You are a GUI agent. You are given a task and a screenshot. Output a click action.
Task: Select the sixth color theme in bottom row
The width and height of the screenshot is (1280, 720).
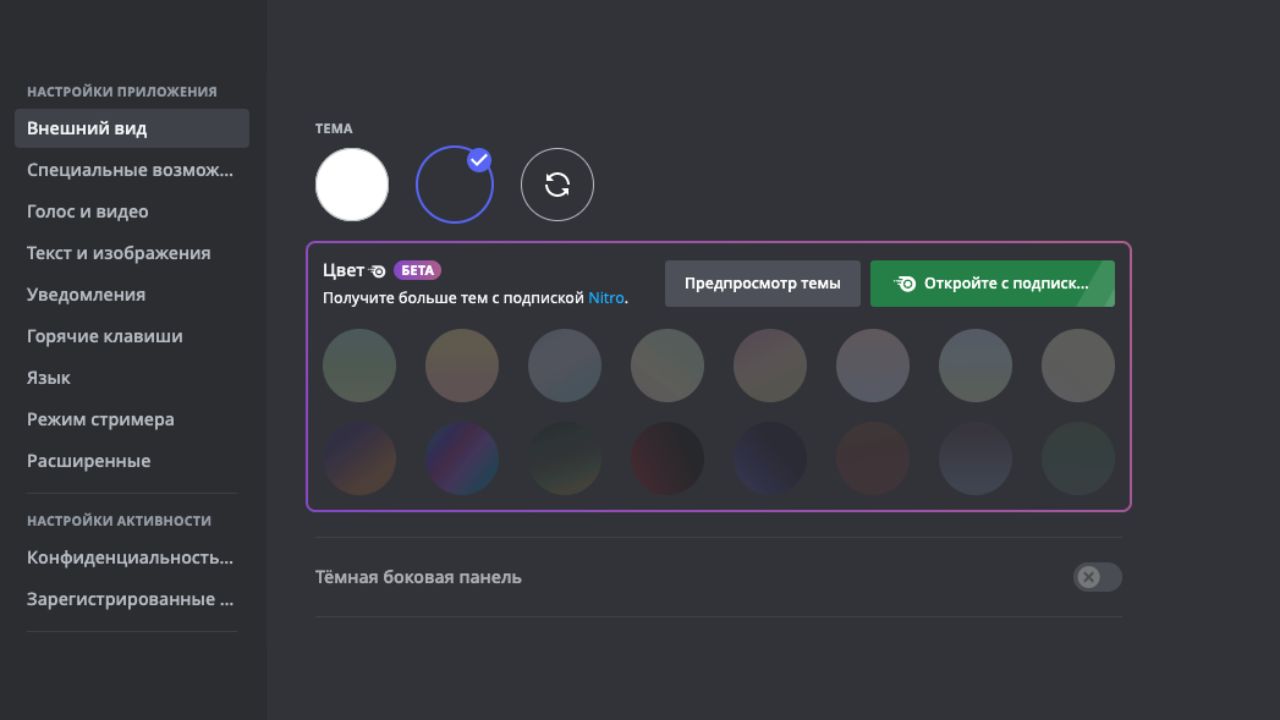(873, 458)
